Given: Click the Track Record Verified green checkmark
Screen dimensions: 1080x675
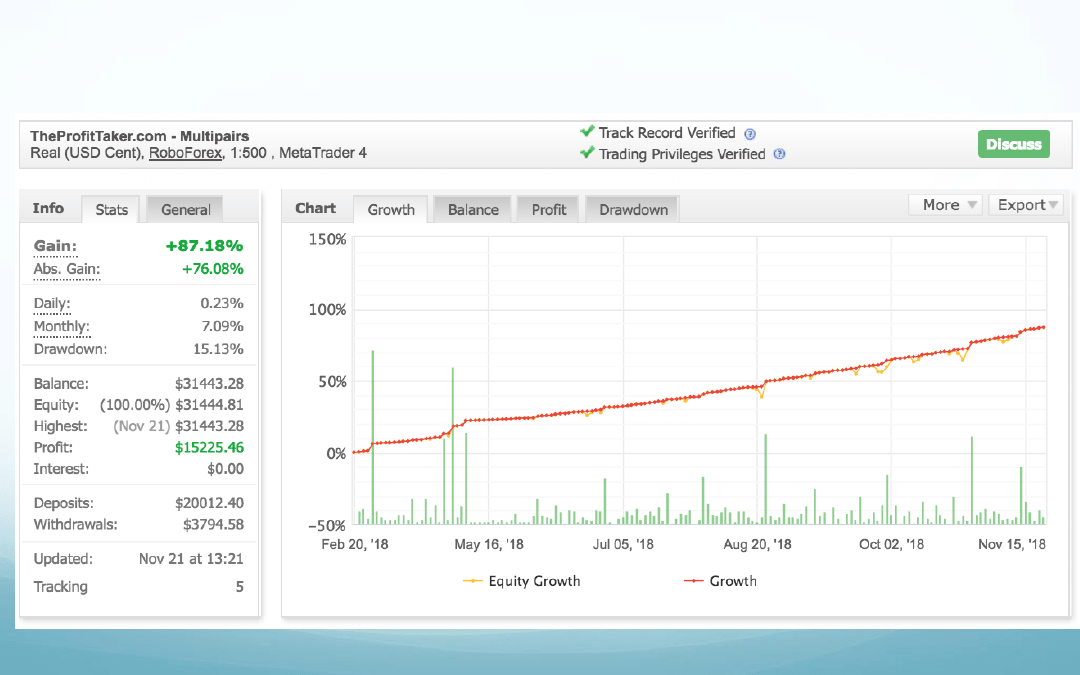Looking at the screenshot, I should coord(587,132).
